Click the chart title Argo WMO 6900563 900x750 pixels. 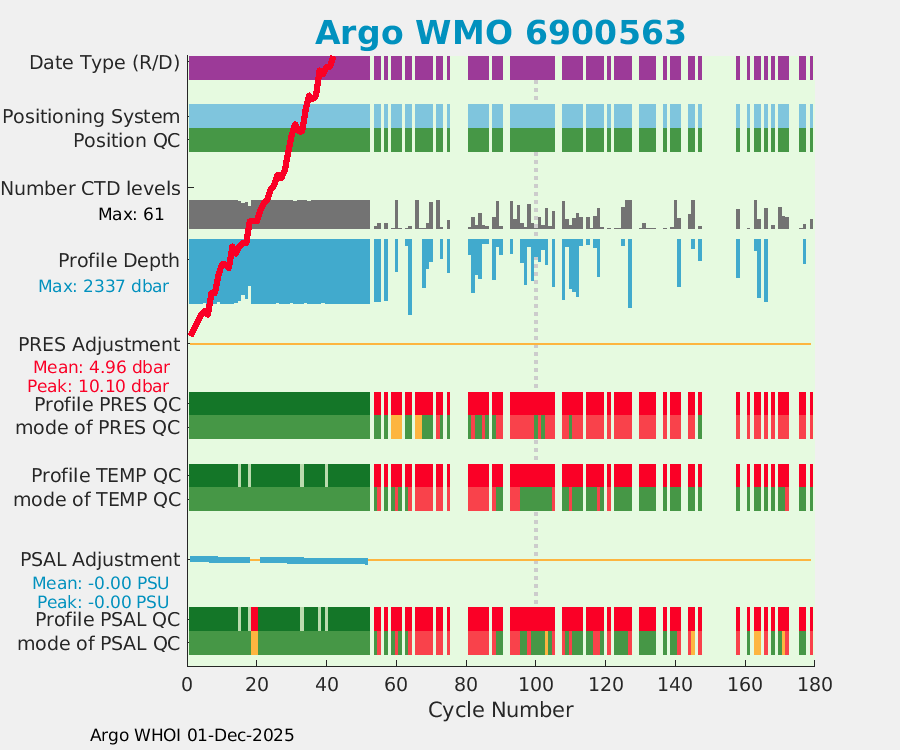click(x=500, y=33)
